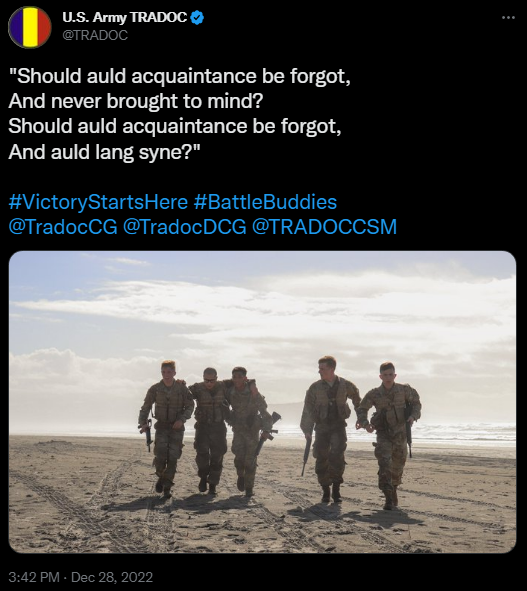The width and height of the screenshot is (527, 591).
Task: Click the line "And auld lang syne?"
Action: (x=104, y=152)
